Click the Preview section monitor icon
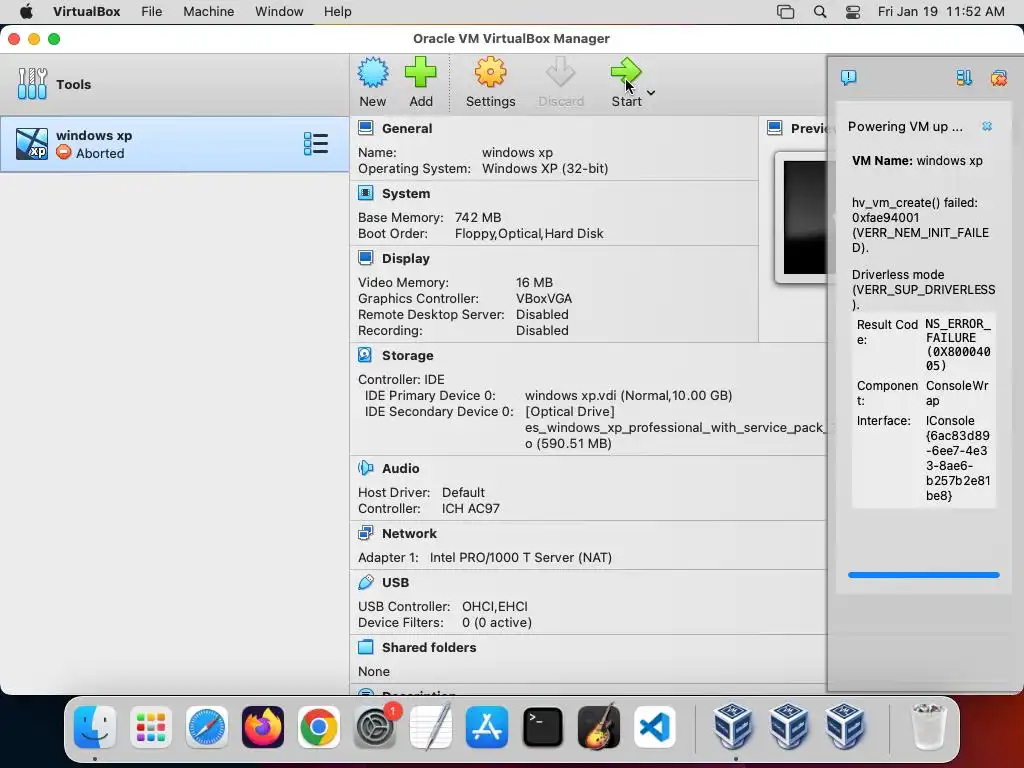 pyautogui.click(x=775, y=127)
